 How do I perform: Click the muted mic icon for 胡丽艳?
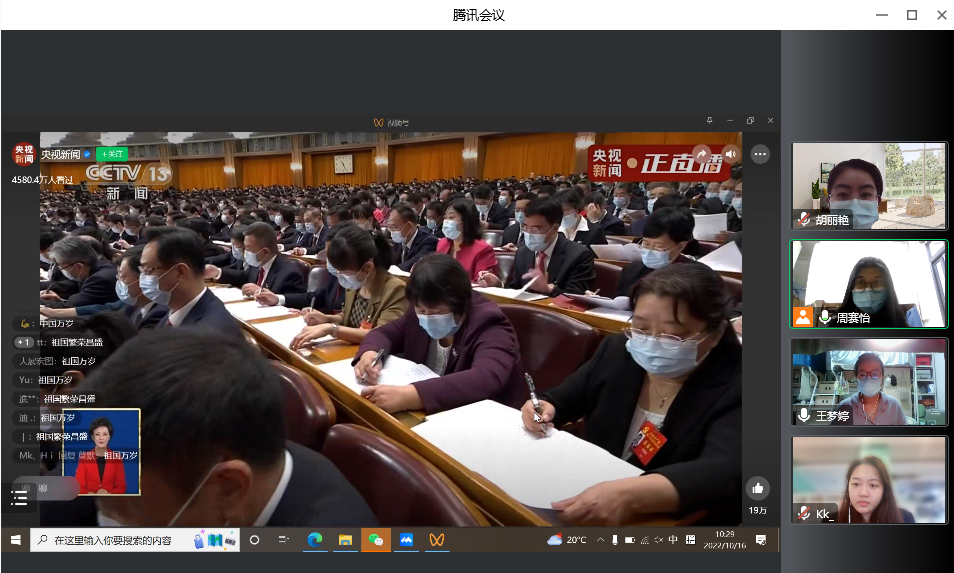(803, 219)
